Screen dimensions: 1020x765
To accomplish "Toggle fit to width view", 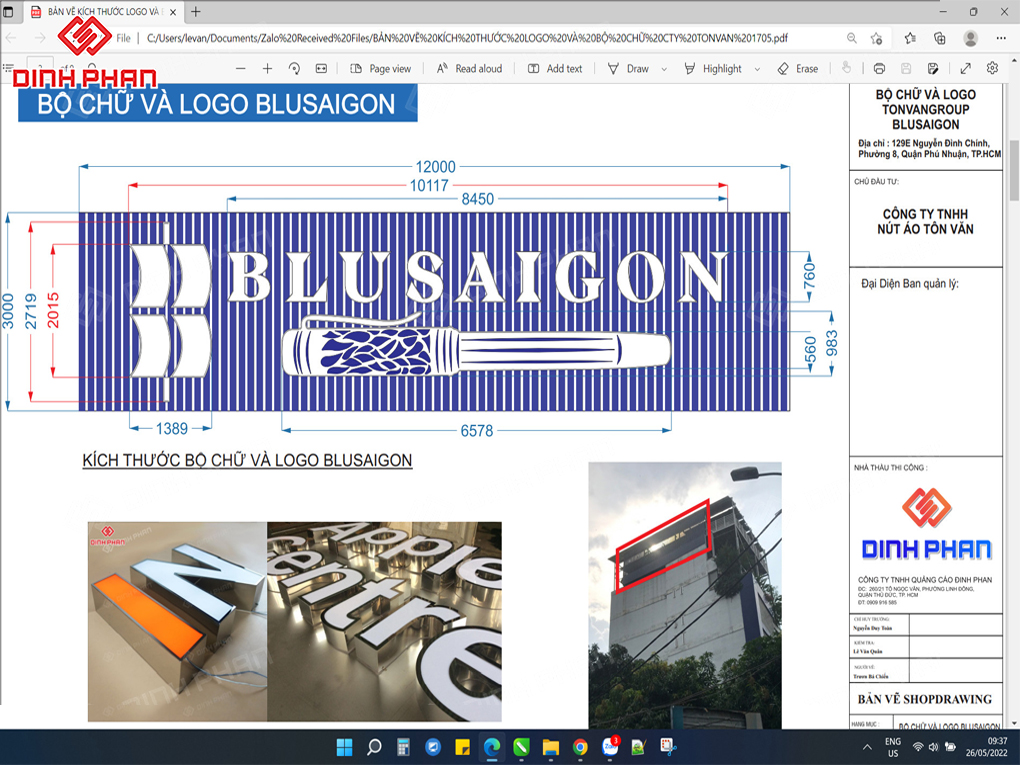I will (321, 68).
